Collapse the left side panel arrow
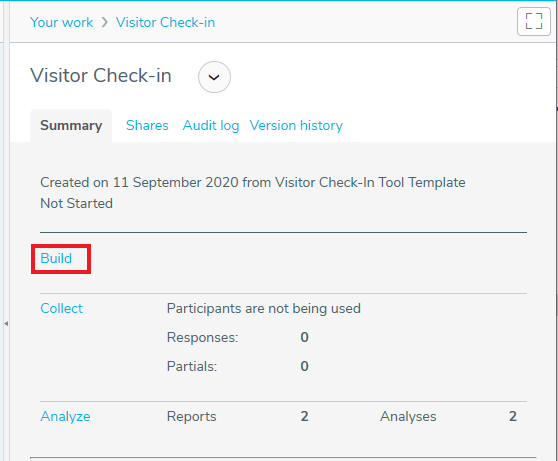Image resolution: width=558 pixels, height=461 pixels. [6, 324]
